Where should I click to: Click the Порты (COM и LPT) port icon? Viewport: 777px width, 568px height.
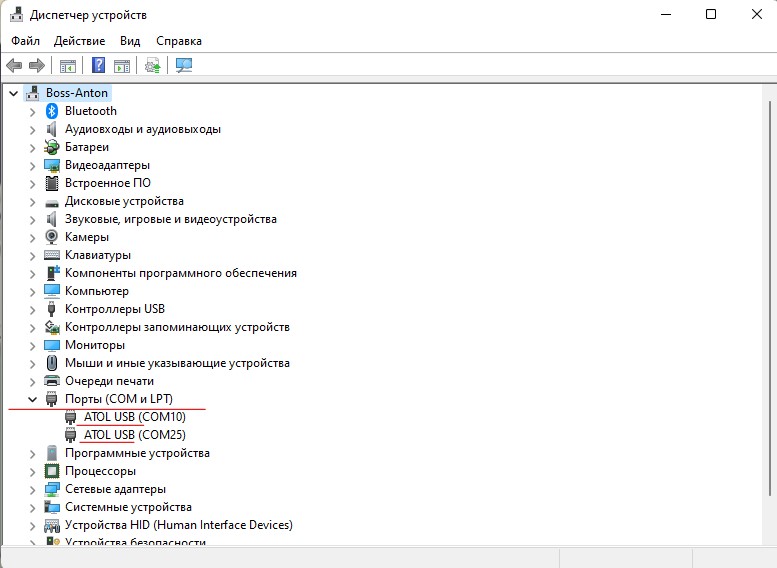pyautogui.click(x=52, y=399)
